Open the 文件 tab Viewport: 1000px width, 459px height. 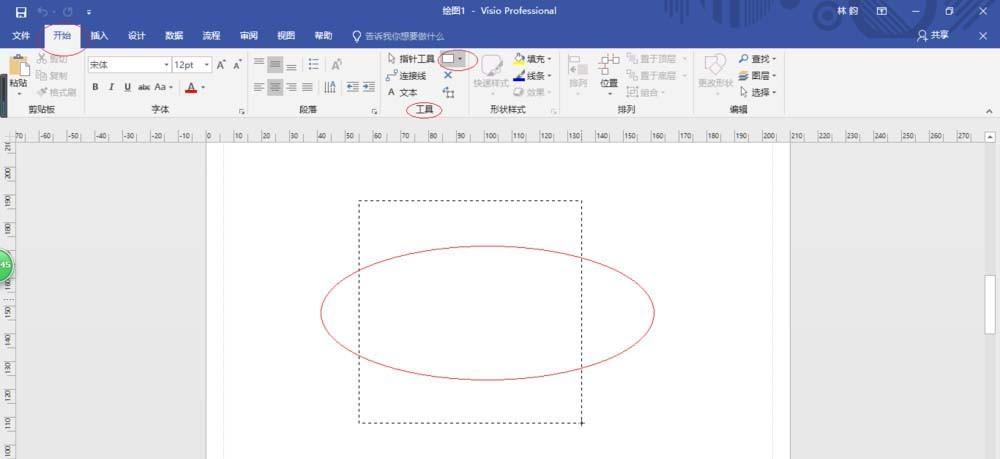pos(21,36)
